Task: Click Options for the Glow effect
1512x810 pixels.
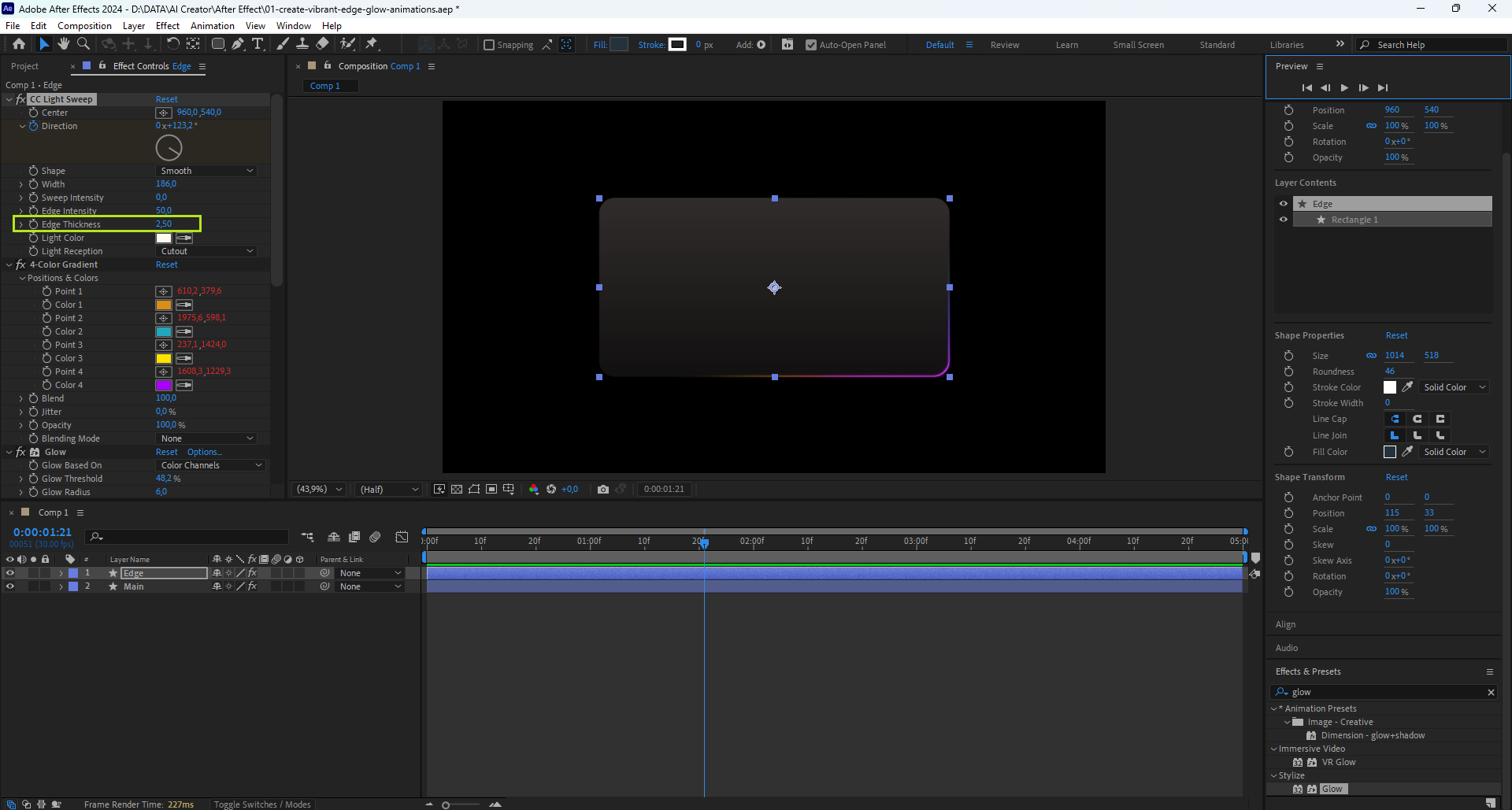Action: pyautogui.click(x=204, y=452)
